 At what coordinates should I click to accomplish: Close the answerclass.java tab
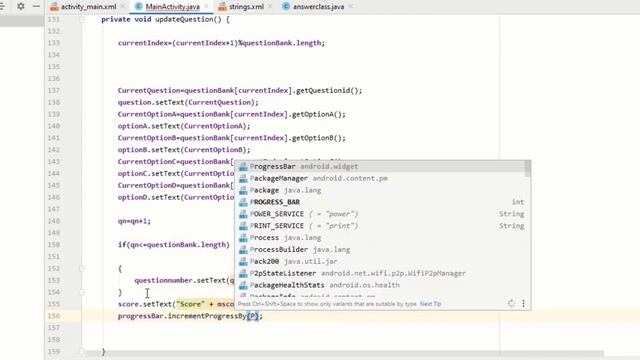(351, 7)
